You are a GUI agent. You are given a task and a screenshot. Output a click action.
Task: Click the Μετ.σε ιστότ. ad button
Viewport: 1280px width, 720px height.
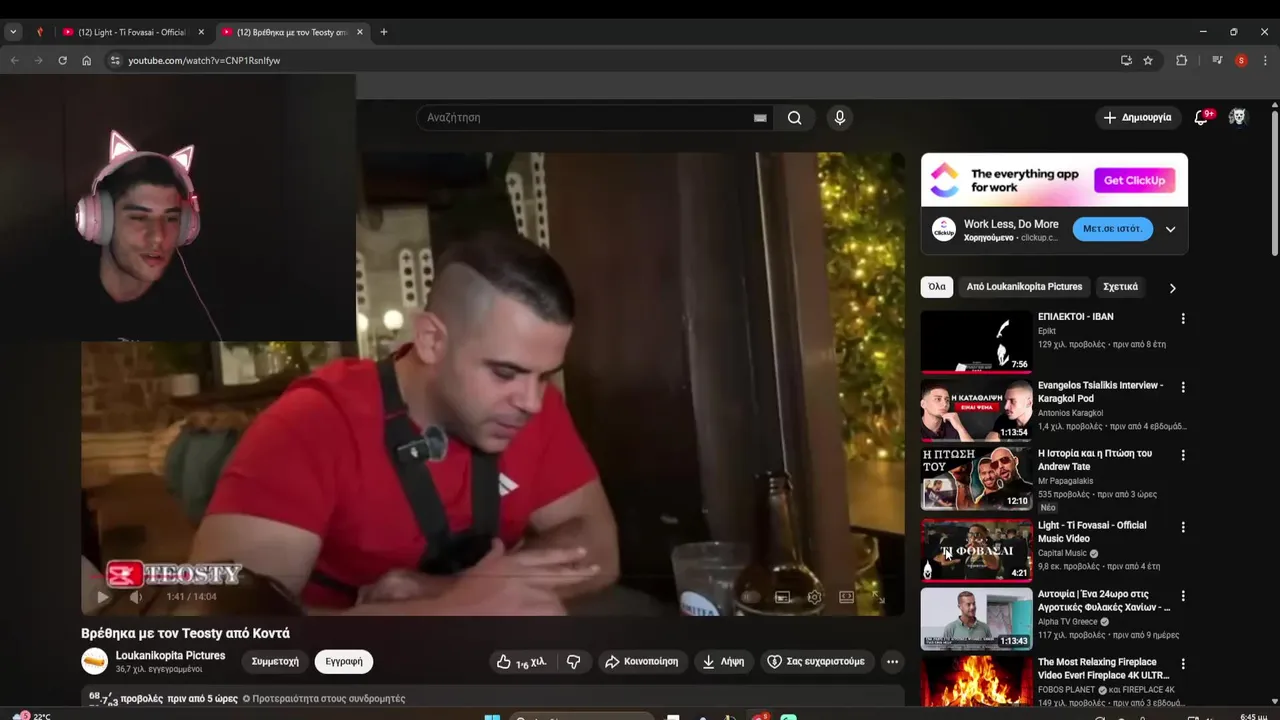coord(1112,229)
